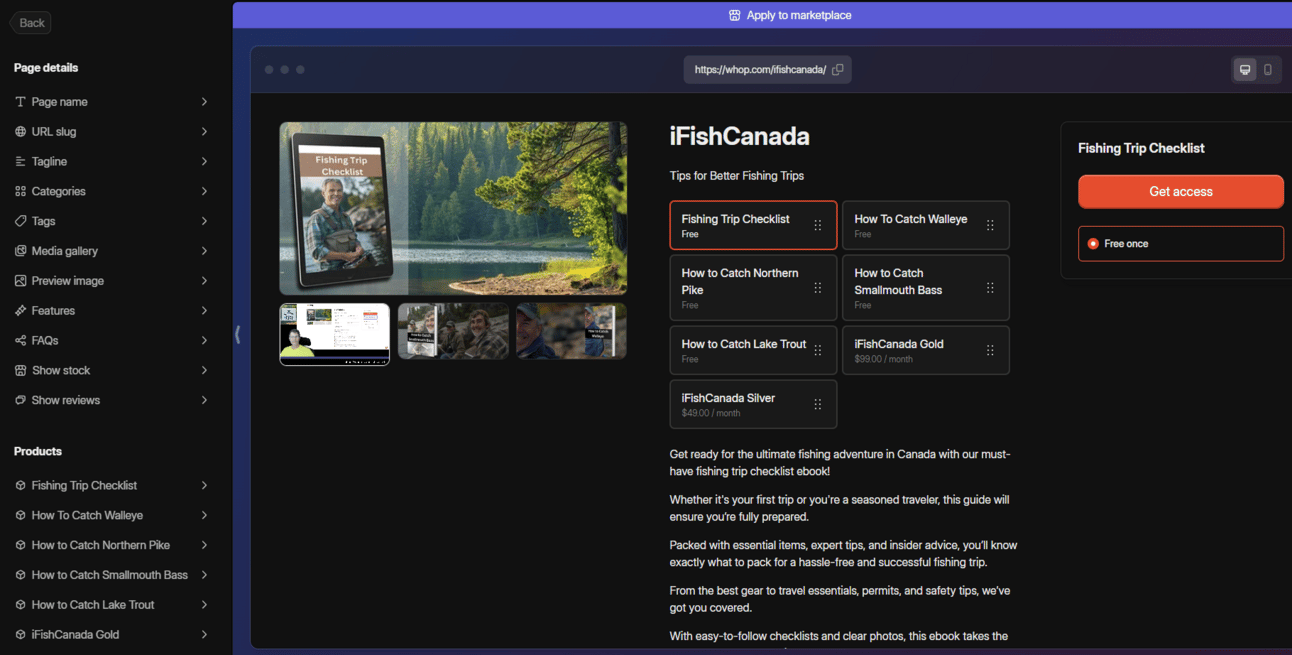Click the drag handle on the Smallmouth Bass card
Viewport: 1292px width, 655px height.
click(990, 288)
